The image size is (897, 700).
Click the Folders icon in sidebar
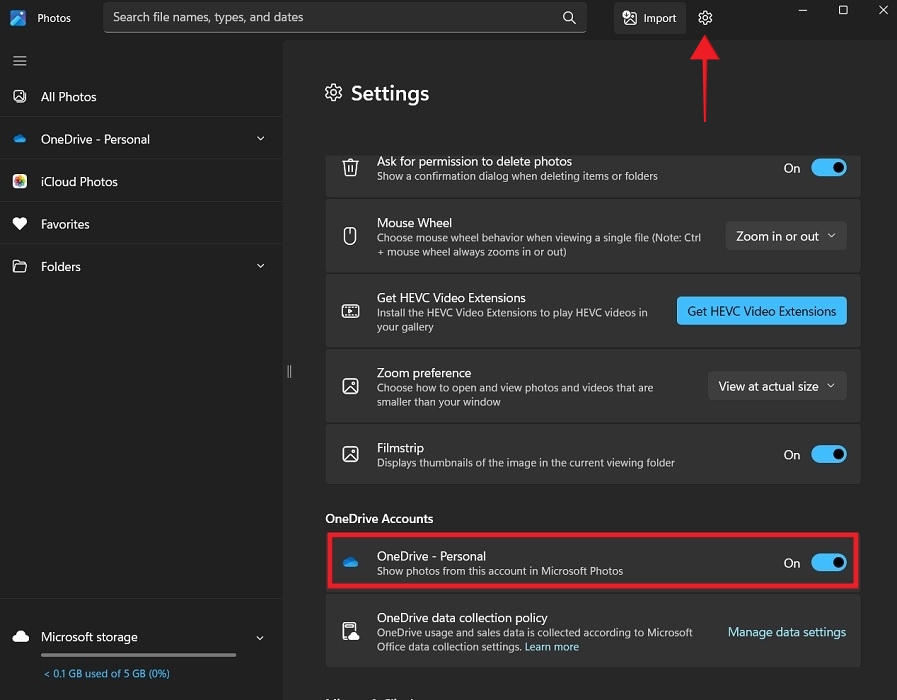click(20, 266)
